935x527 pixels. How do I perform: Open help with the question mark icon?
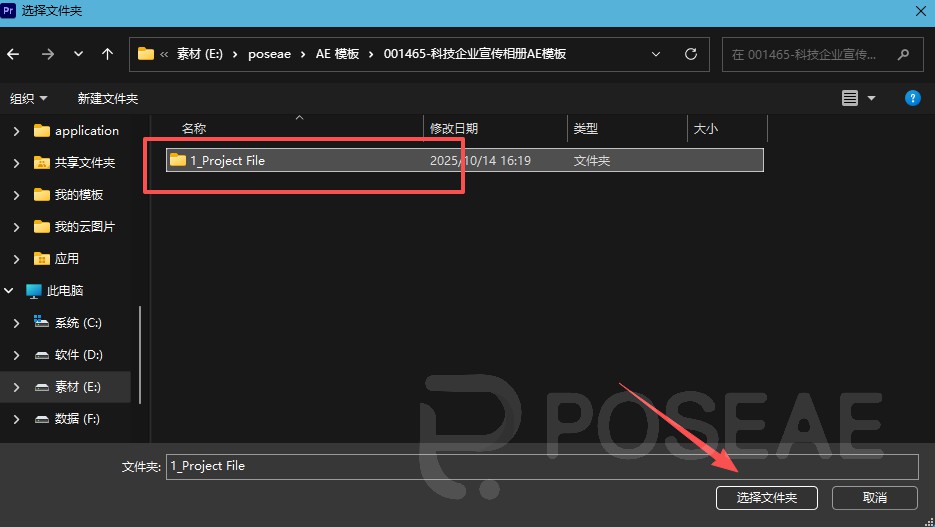[x=912, y=98]
